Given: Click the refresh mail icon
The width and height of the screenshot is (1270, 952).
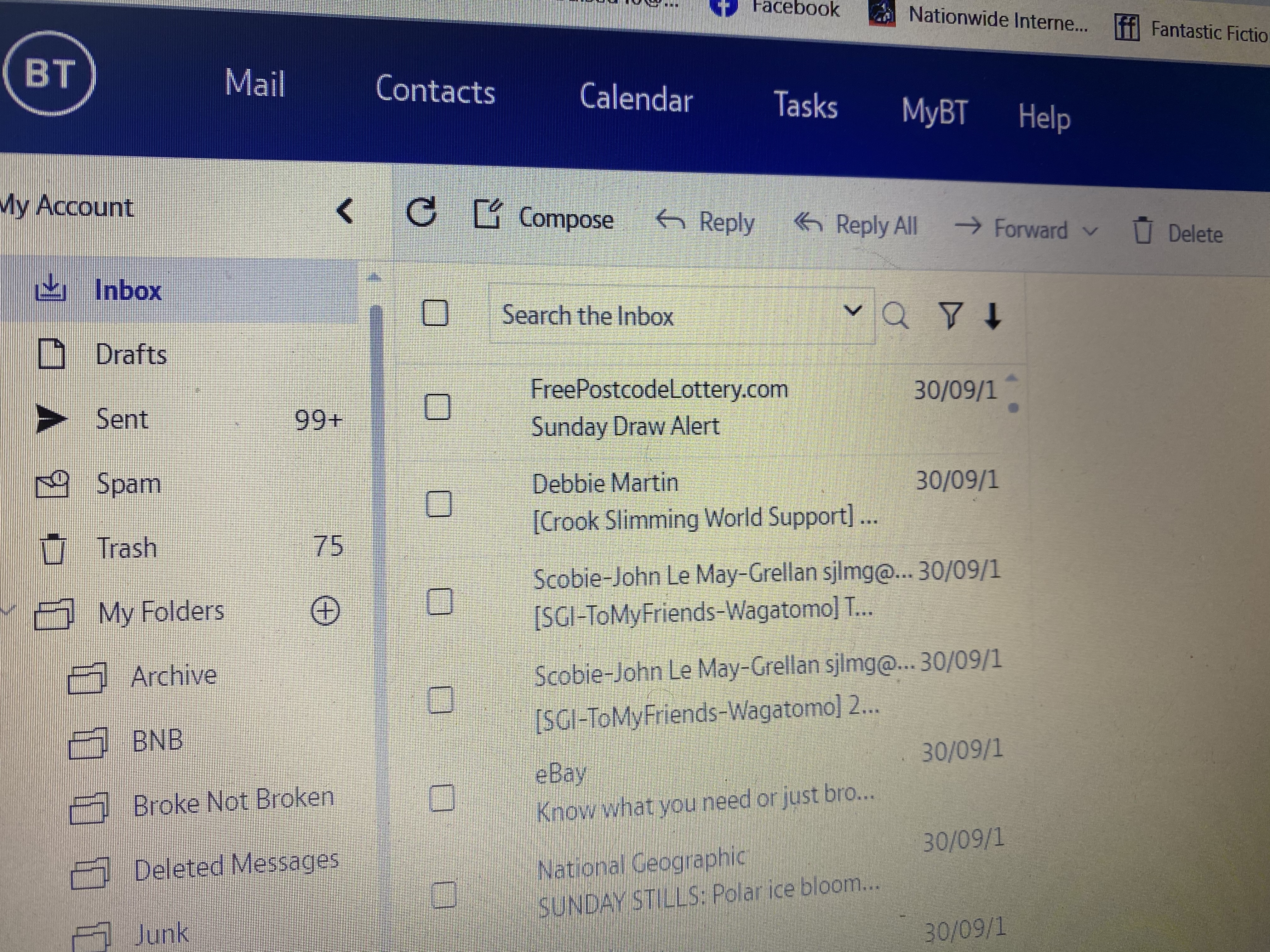Looking at the screenshot, I should pos(421,212).
